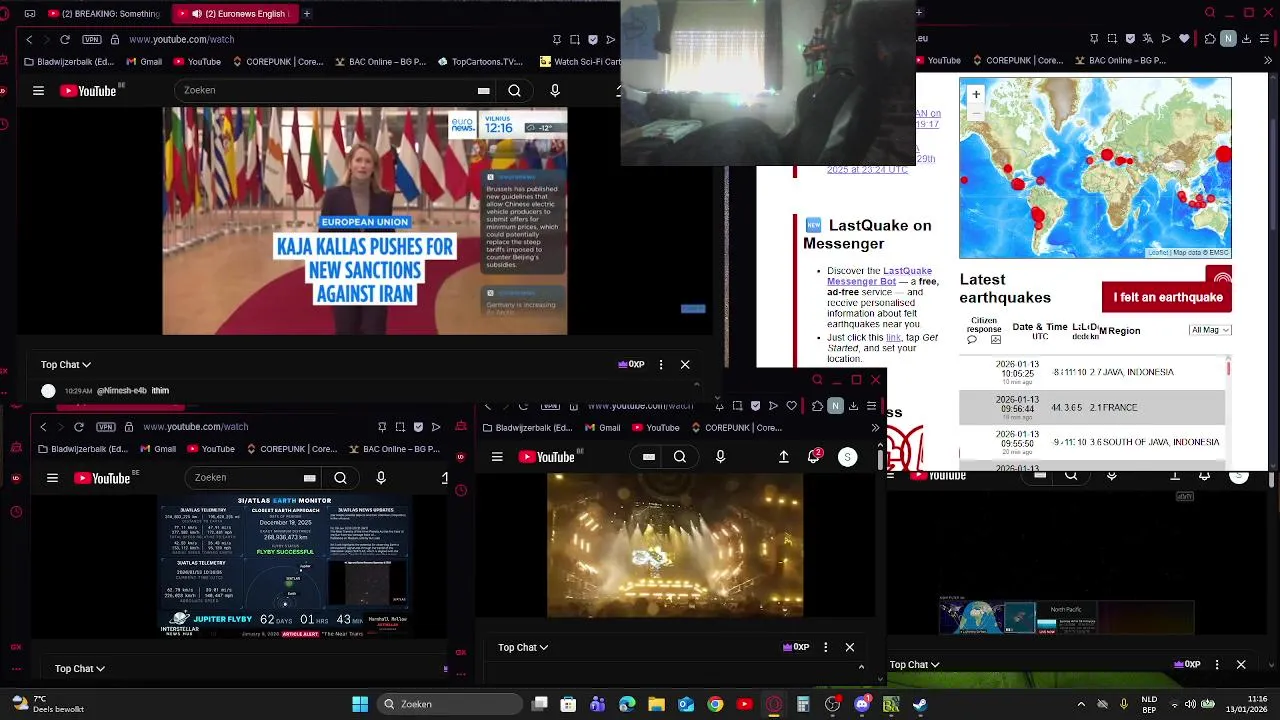Select the FRANCE earthquake row
Viewport: 1280px width, 720px height.
coord(1092,408)
